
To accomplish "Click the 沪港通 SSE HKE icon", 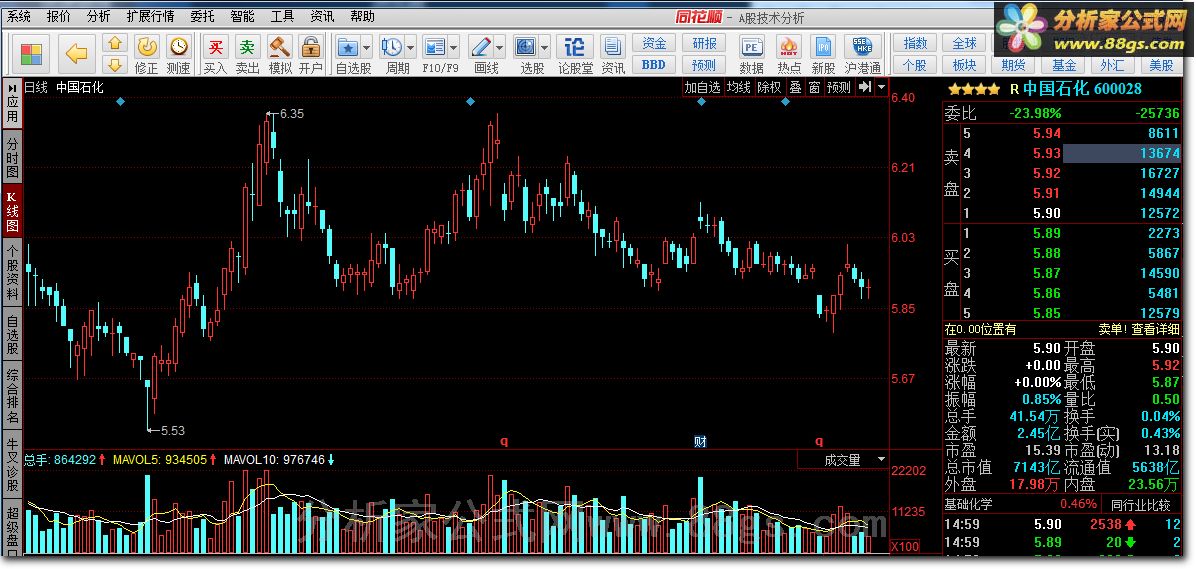I will pyautogui.click(x=863, y=47).
